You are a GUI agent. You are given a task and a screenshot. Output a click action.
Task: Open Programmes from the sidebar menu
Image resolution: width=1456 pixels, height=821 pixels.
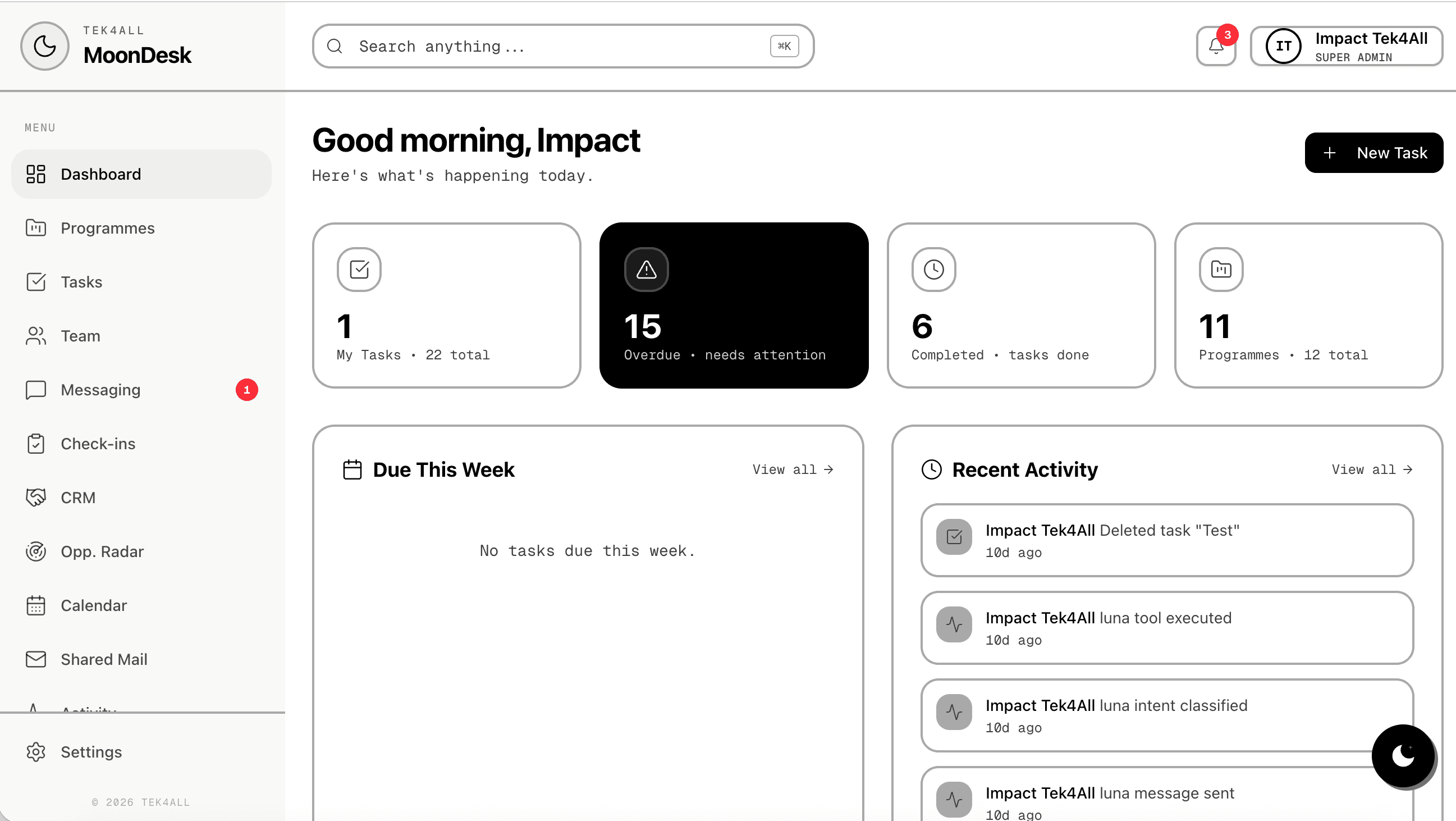[x=107, y=228]
